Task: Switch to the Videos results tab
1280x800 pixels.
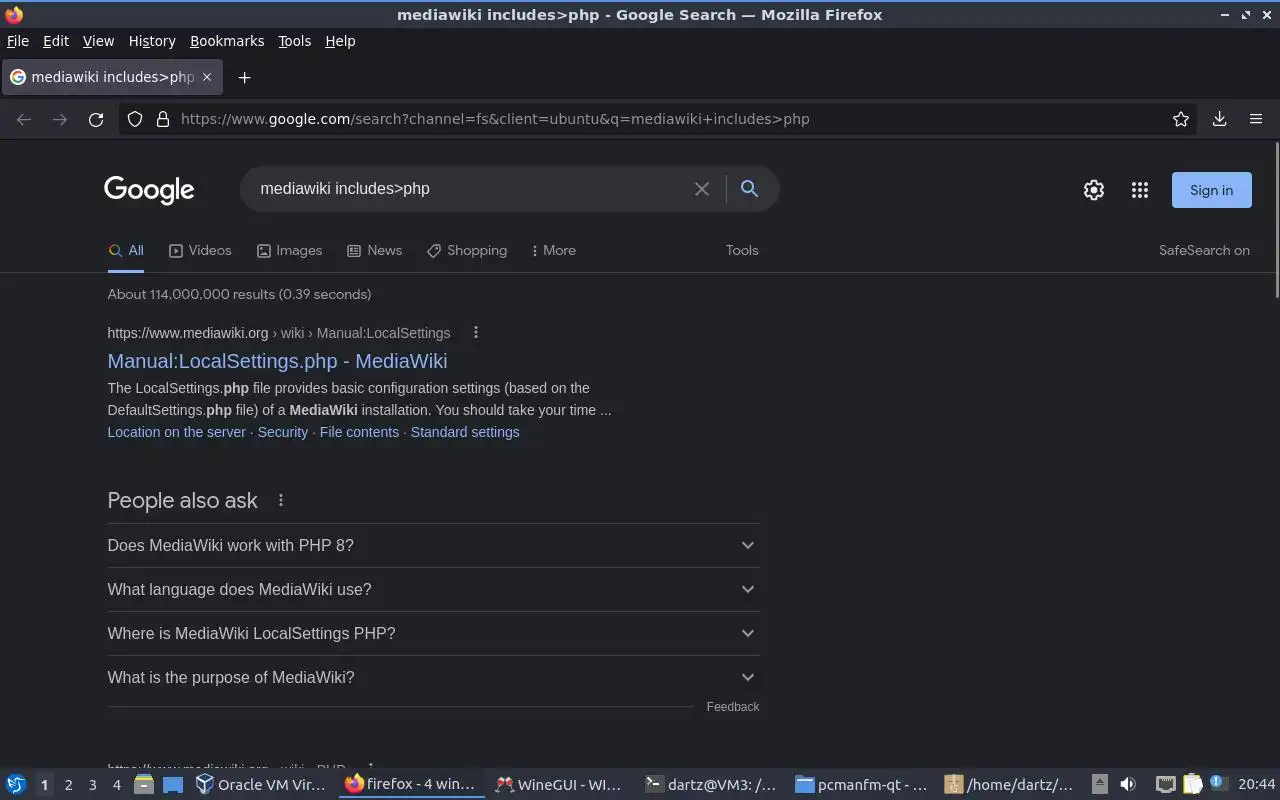Action: 200,250
